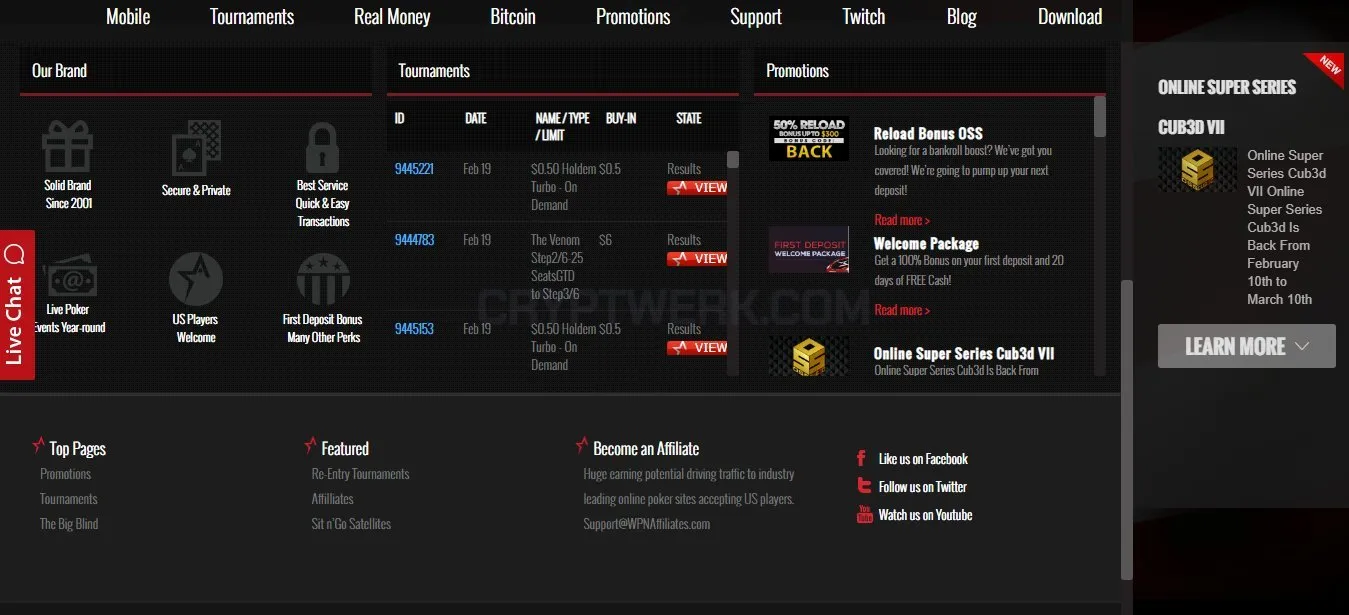This screenshot has width=1349, height=615.
Task: Click the Solid Brand gift box icon
Action: click(67, 147)
